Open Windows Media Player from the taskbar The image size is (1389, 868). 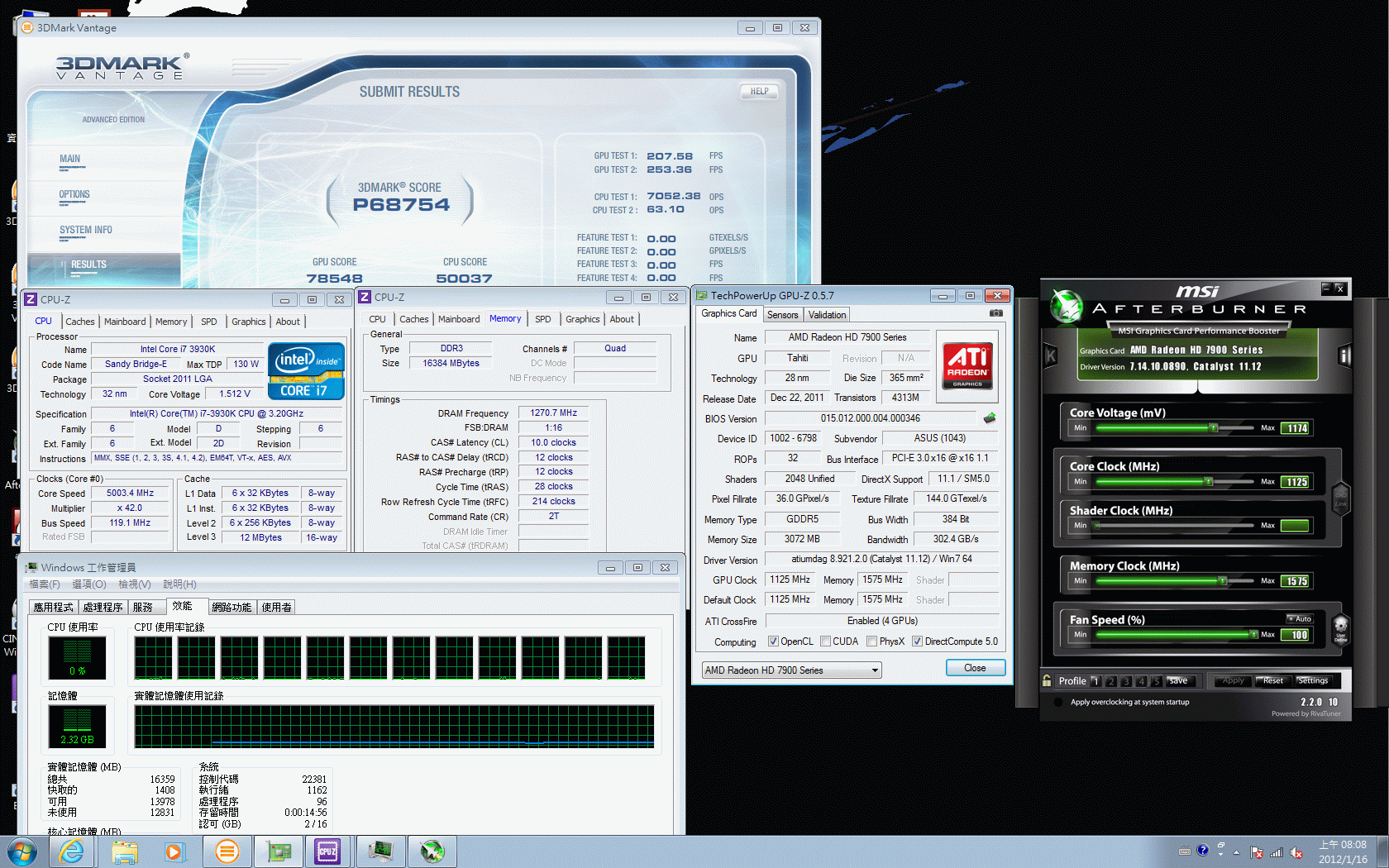174,851
